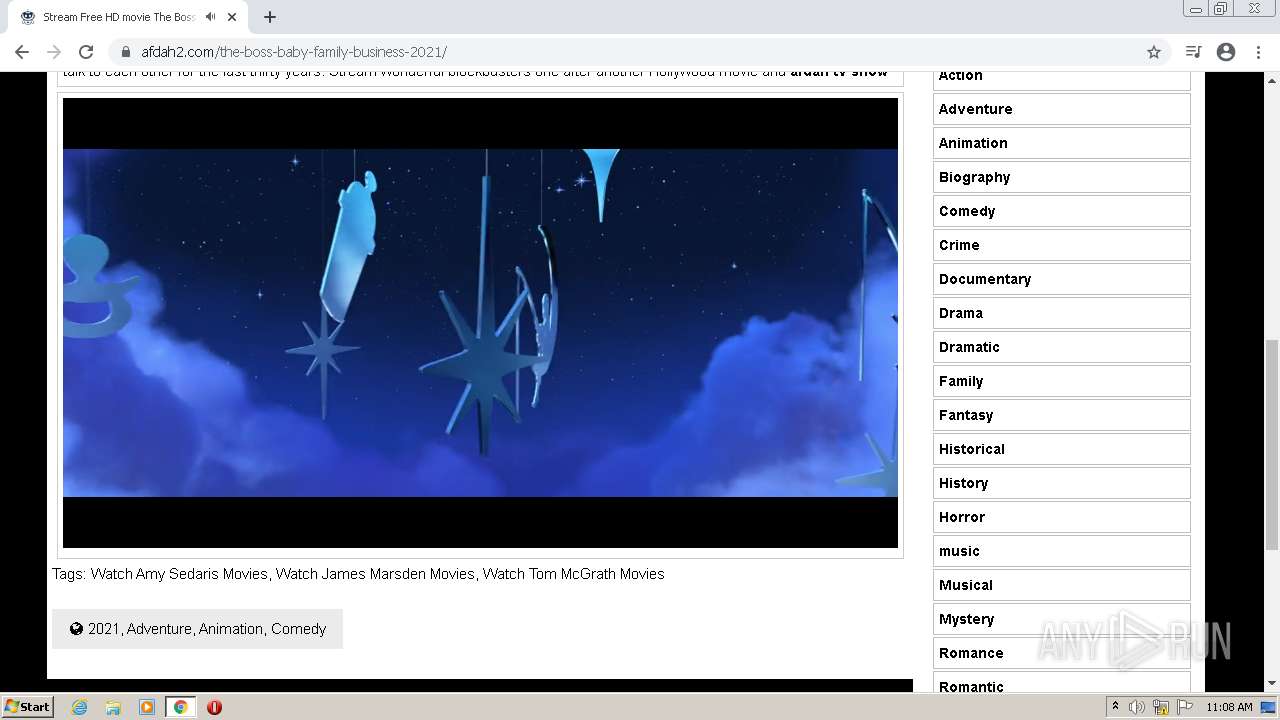Open the Chrome profile icon
1280x720 pixels.
coord(1226,52)
